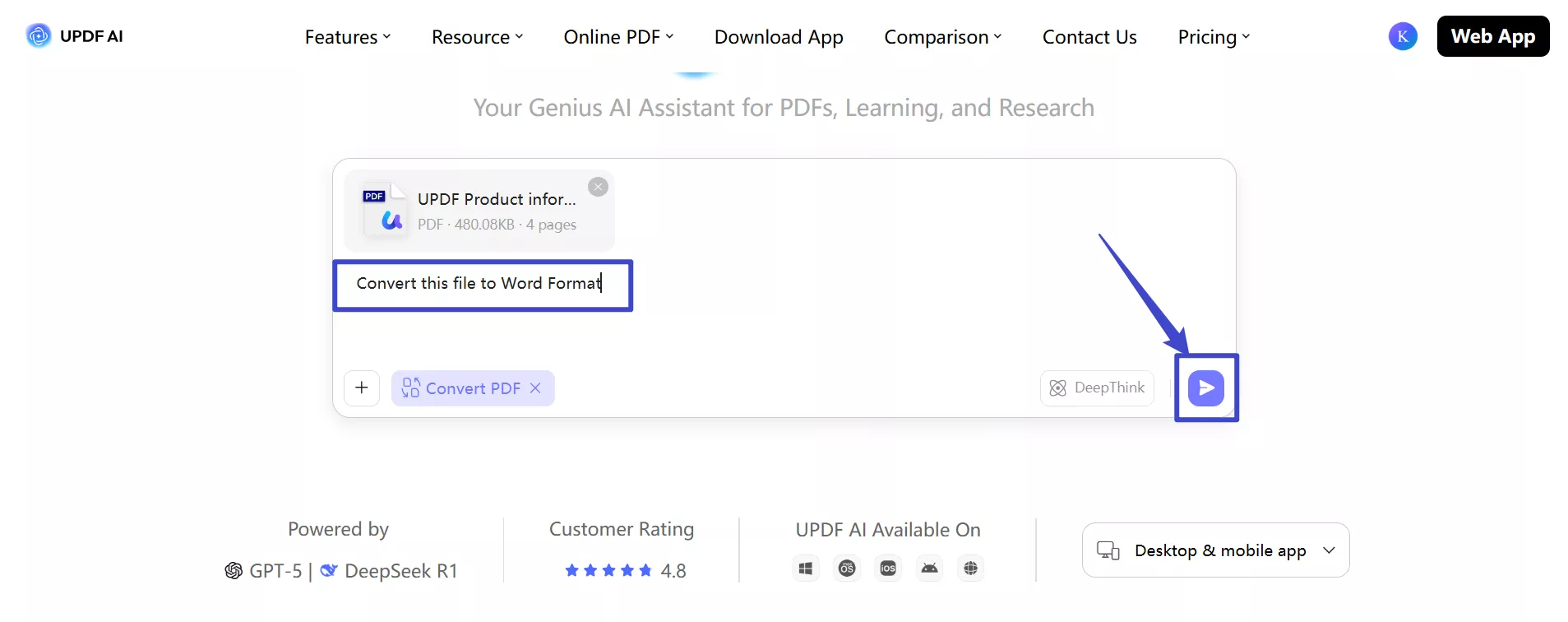
Task: Click the UPDF AI logo icon
Action: (38, 35)
